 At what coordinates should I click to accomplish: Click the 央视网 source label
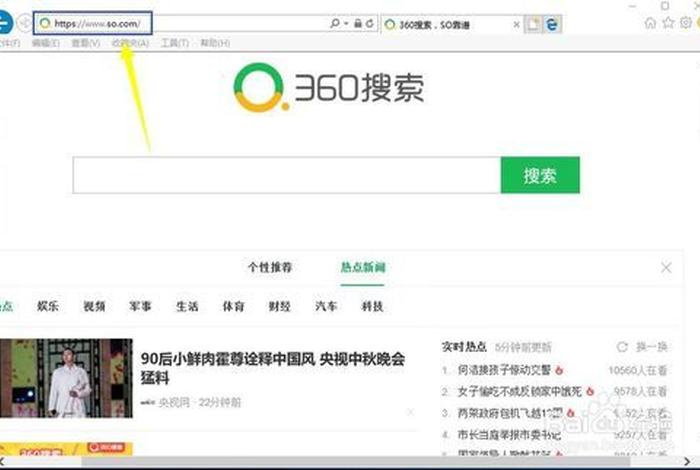tap(174, 403)
